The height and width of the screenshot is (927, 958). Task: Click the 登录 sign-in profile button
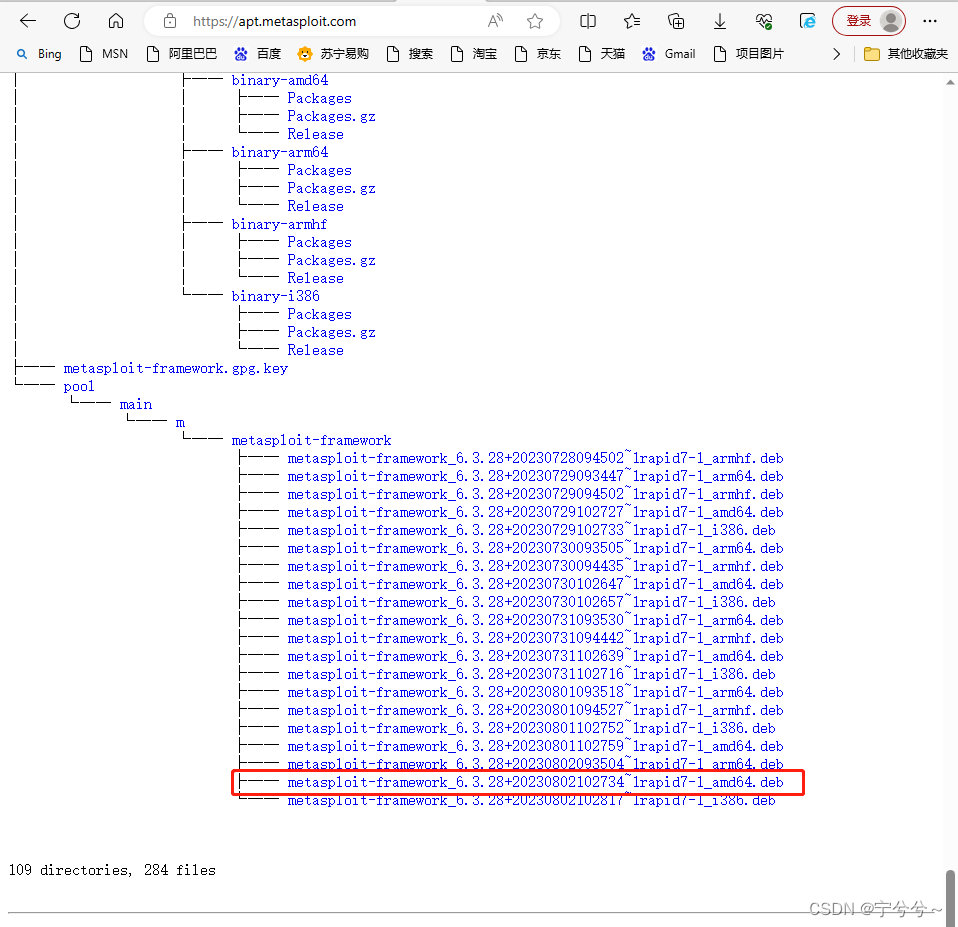click(868, 21)
